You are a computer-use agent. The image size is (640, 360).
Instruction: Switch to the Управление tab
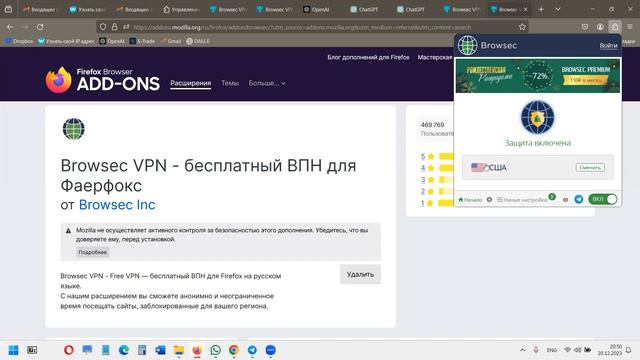point(181,9)
